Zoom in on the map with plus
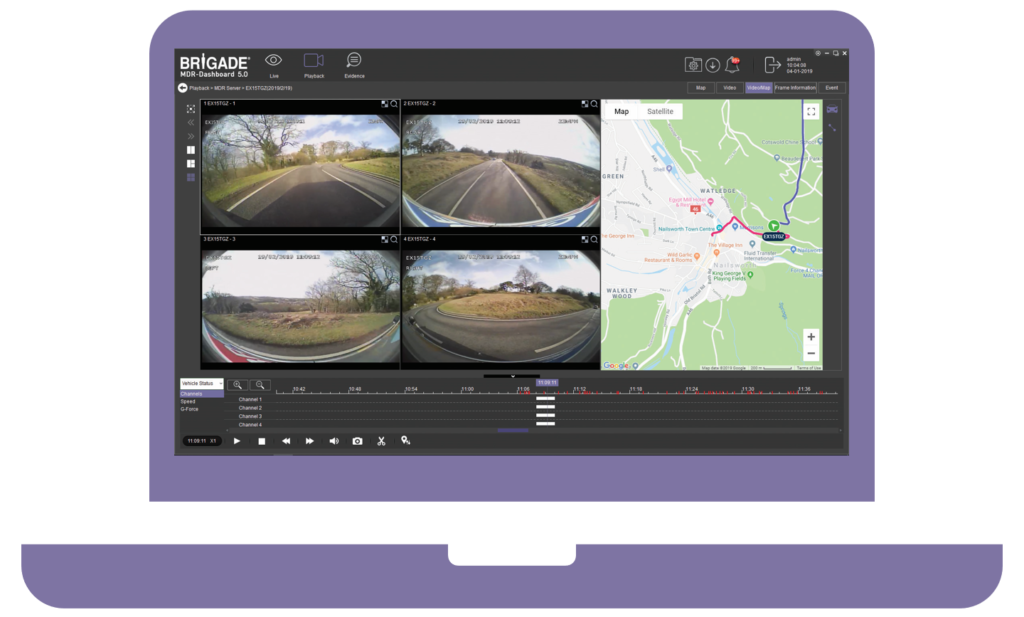Image resolution: width=1024 pixels, height=617 pixels. 810,337
